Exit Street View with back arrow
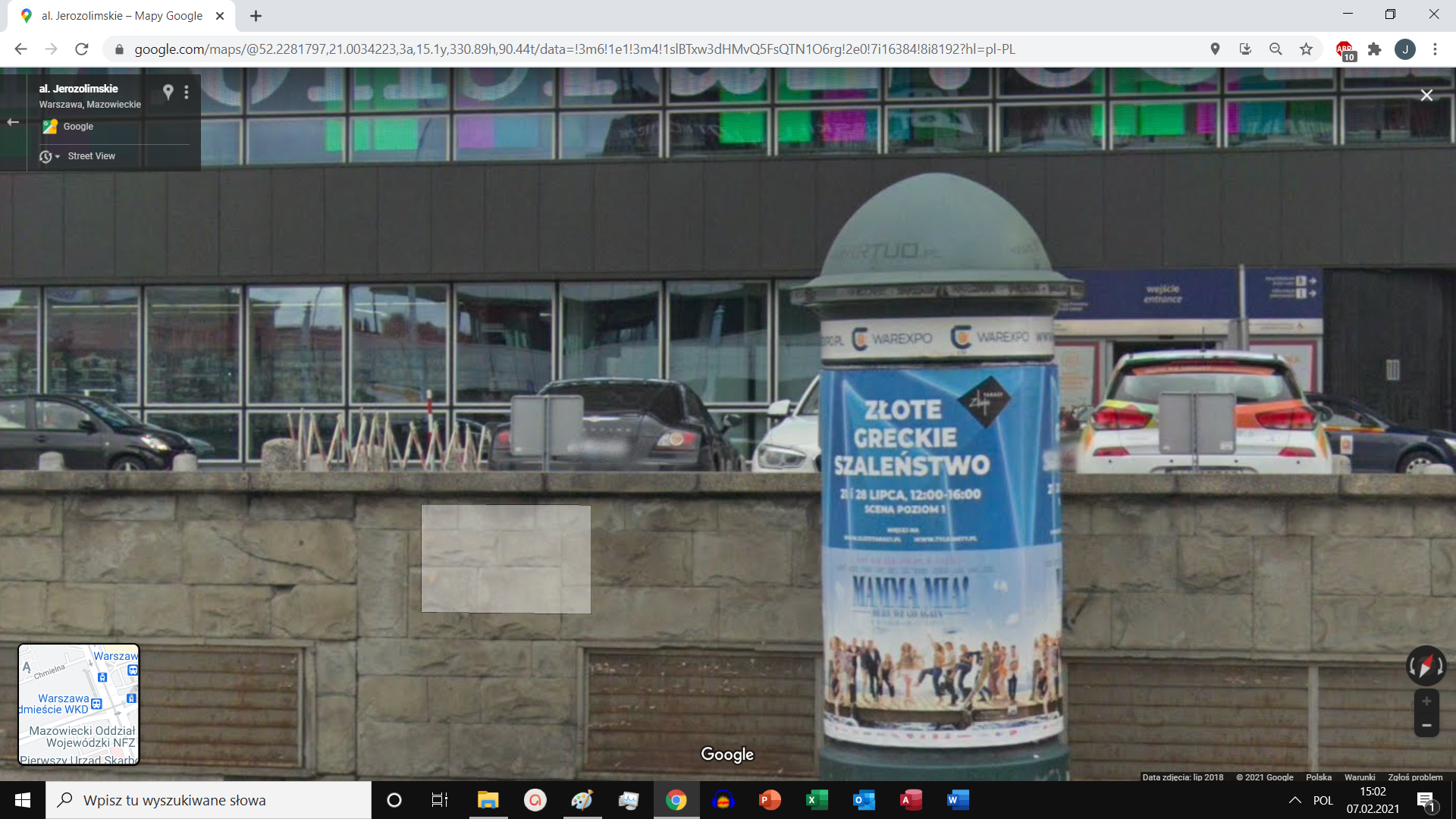The image size is (1456, 819). coord(13,122)
